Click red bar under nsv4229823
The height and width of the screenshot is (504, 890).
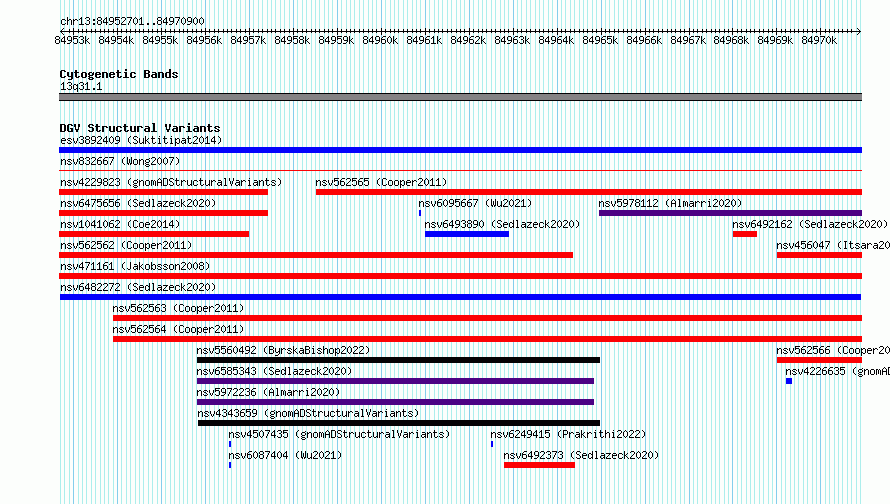pyautogui.click(x=163, y=192)
